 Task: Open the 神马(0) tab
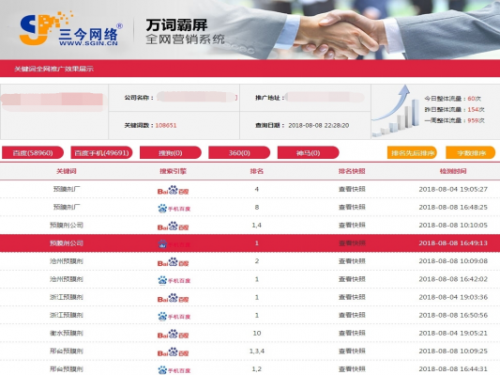pyautogui.click(x=308, y=153)
